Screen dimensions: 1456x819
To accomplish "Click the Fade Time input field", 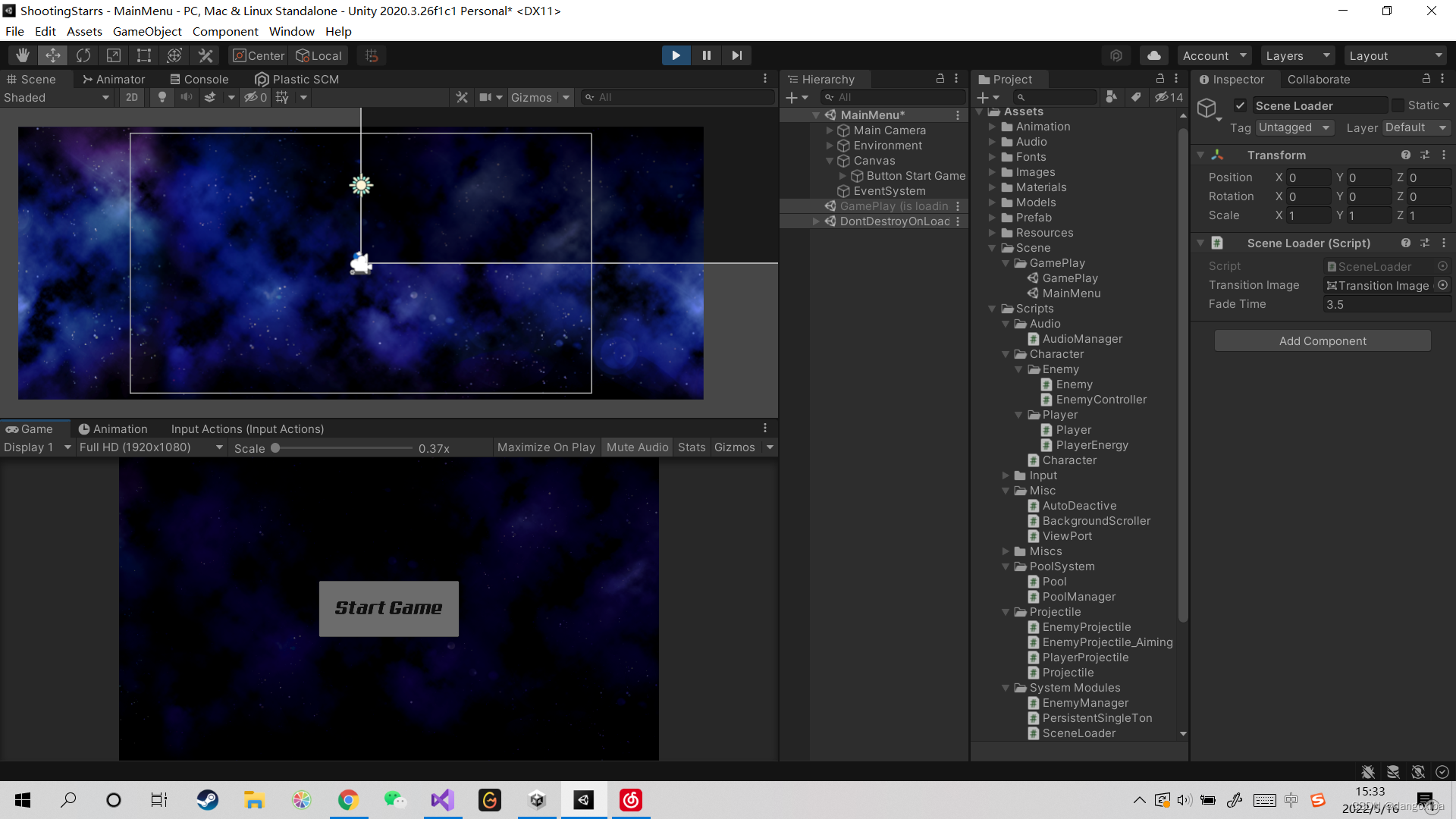I will pos(1386,304).
